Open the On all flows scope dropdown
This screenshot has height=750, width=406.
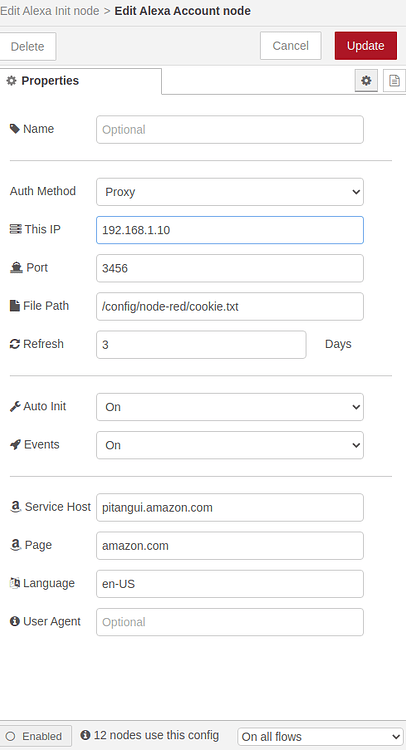(320, 737)
